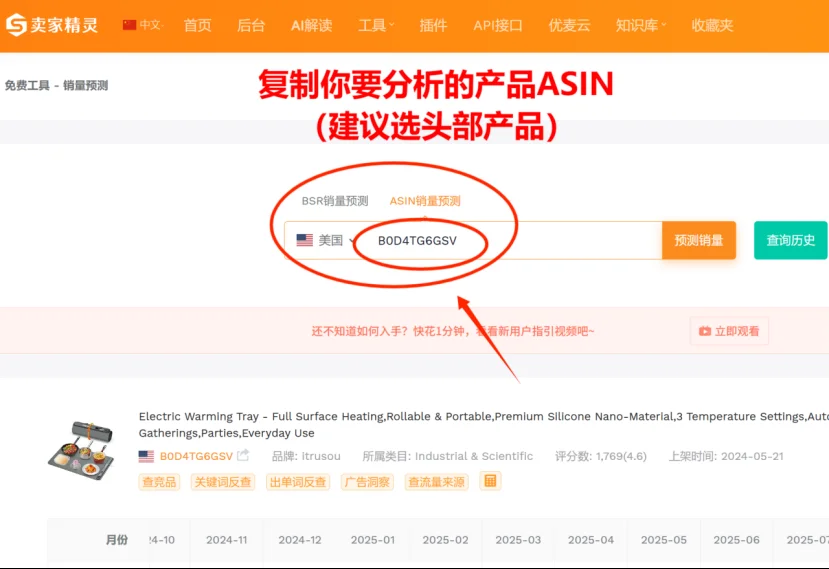The image size is (829, 569).
Task: Expand the 知识库 dropdown menu
Action: [x=641, y=25]
